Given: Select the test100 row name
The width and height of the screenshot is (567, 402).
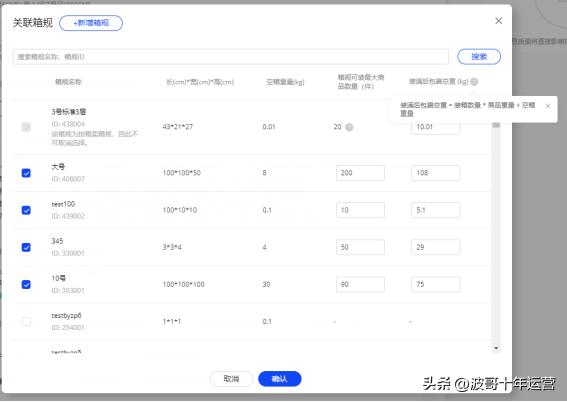Looking at the screenshot, I should (63, 204).
